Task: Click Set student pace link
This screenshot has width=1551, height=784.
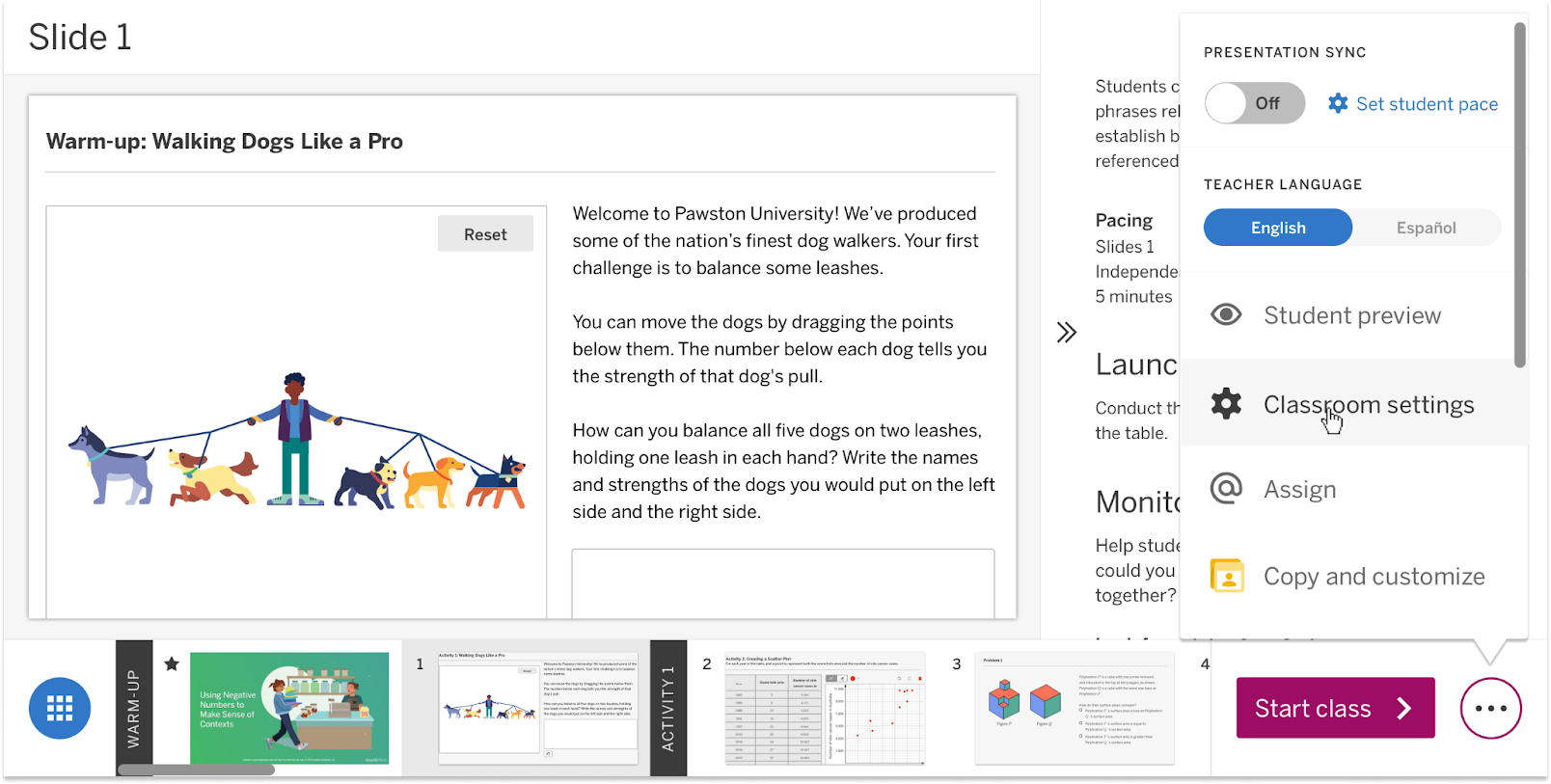Action: pos(1427,103)
